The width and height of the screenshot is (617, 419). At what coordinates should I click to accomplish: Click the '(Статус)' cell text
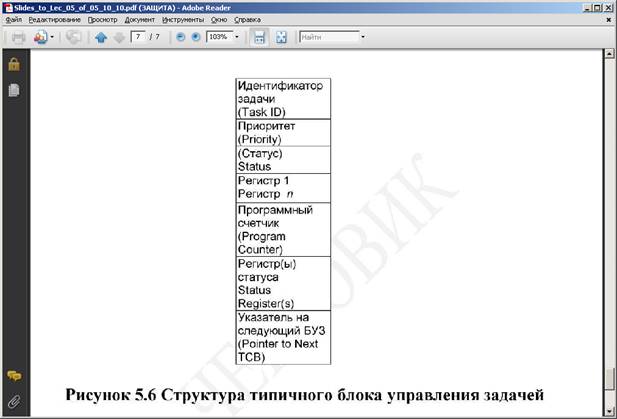point(260,153)
